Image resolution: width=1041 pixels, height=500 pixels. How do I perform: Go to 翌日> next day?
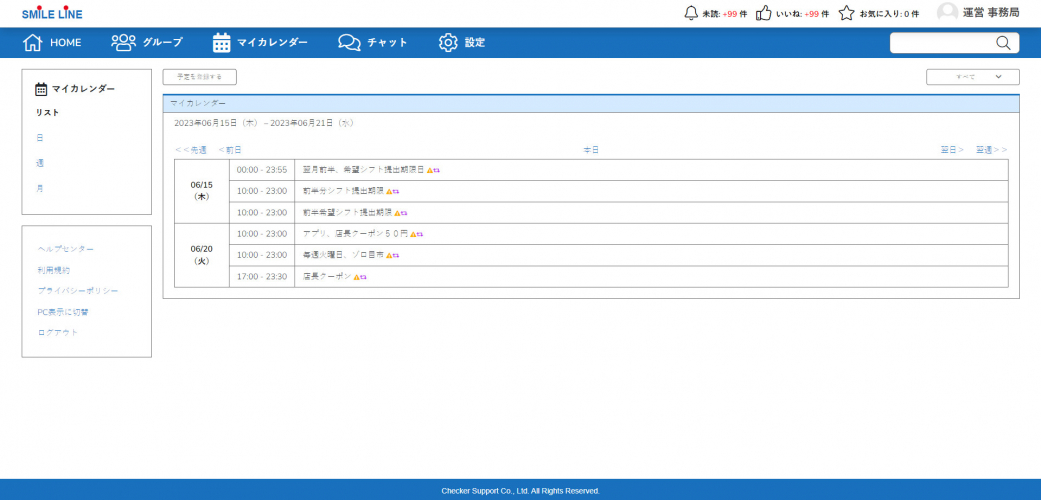click(x=952, y=150)
